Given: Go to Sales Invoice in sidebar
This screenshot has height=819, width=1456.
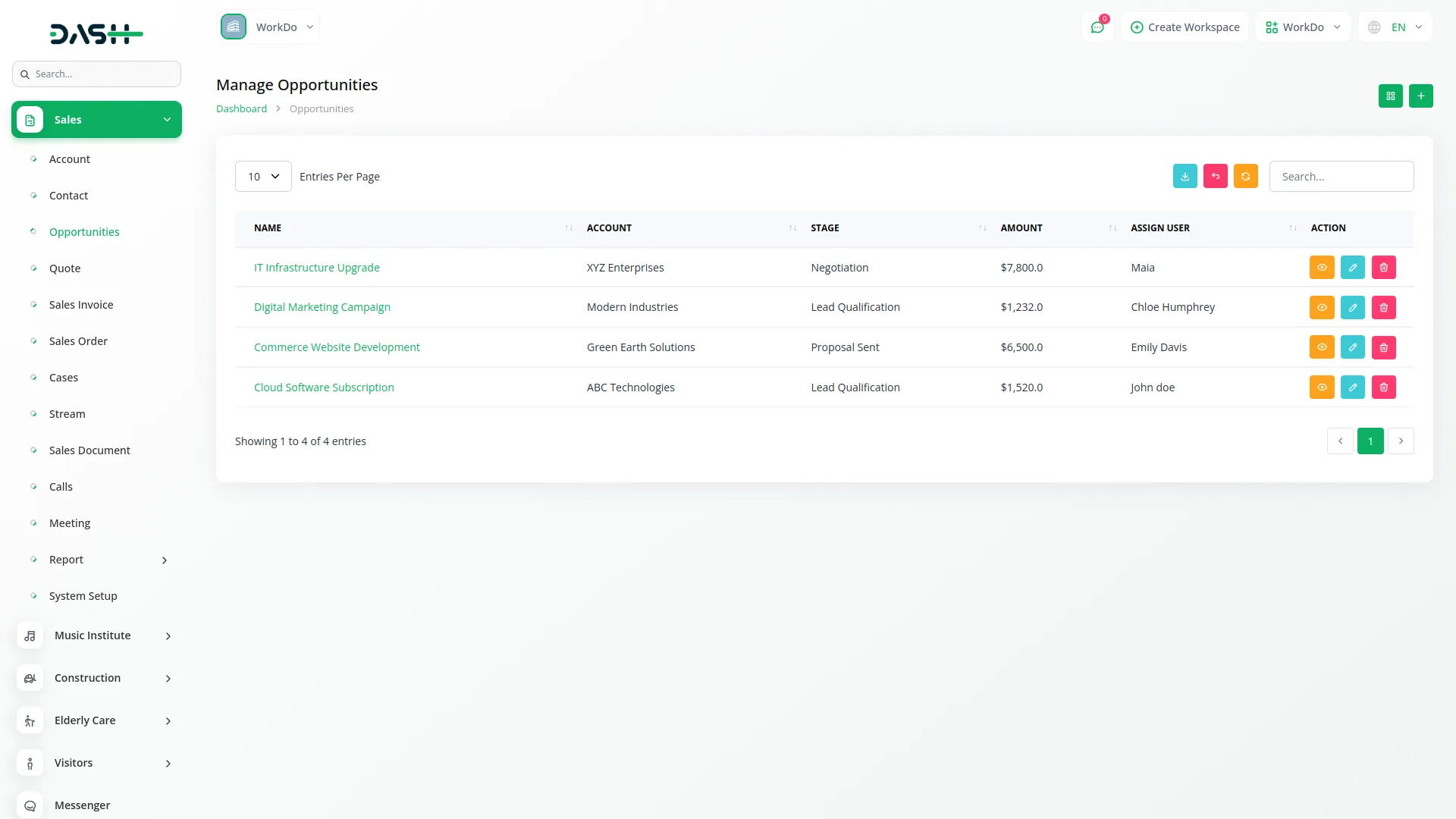Looking at the screenshot, I should pyautogui.click(x=81, y=305).
